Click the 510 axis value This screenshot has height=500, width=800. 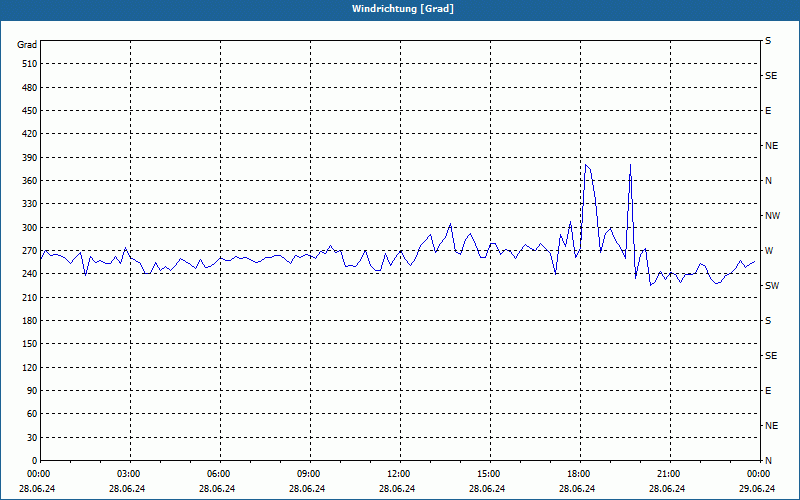[30, 64]
